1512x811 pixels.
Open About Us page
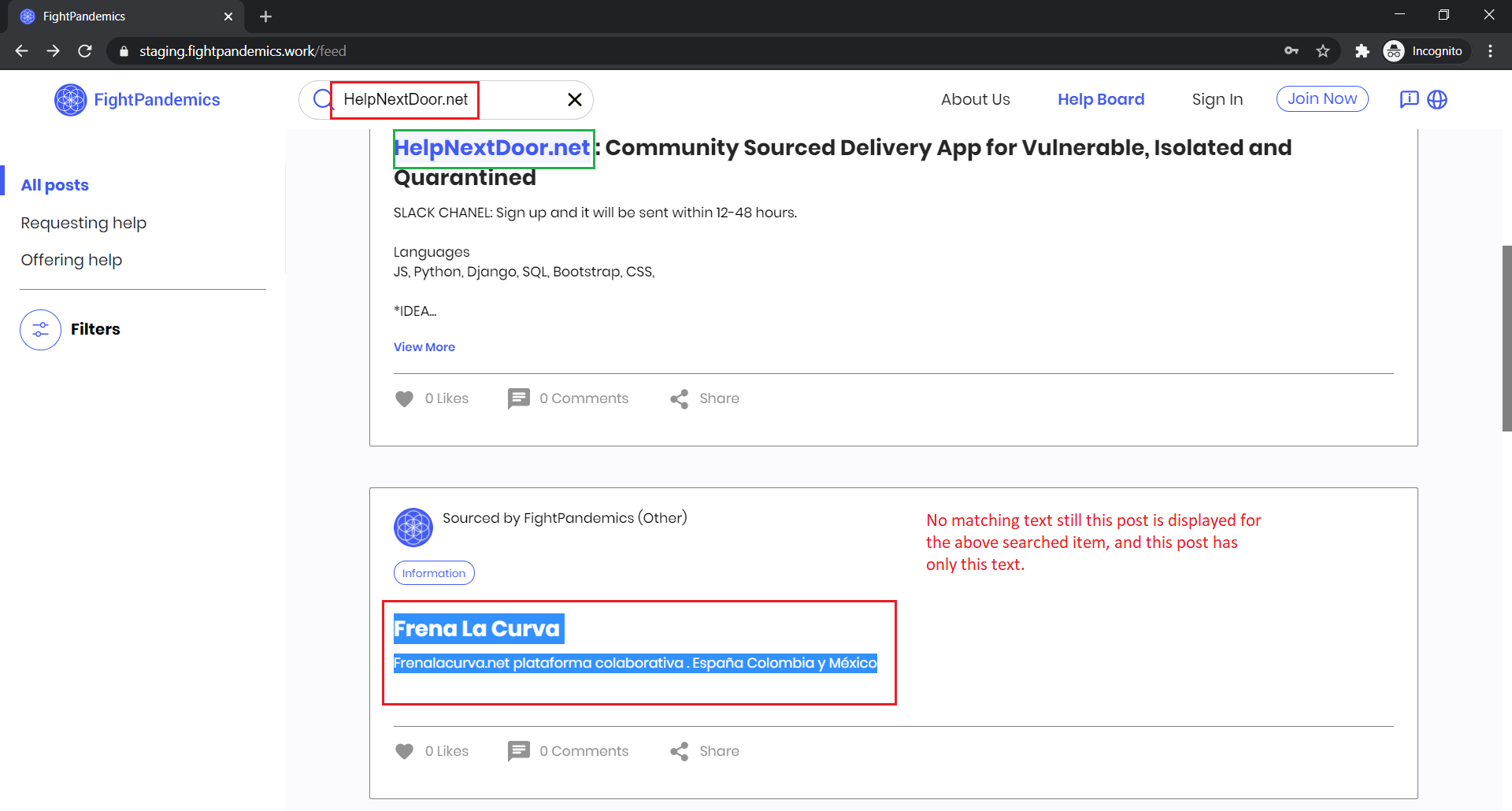pyautogui.click(x=975, y=99)
